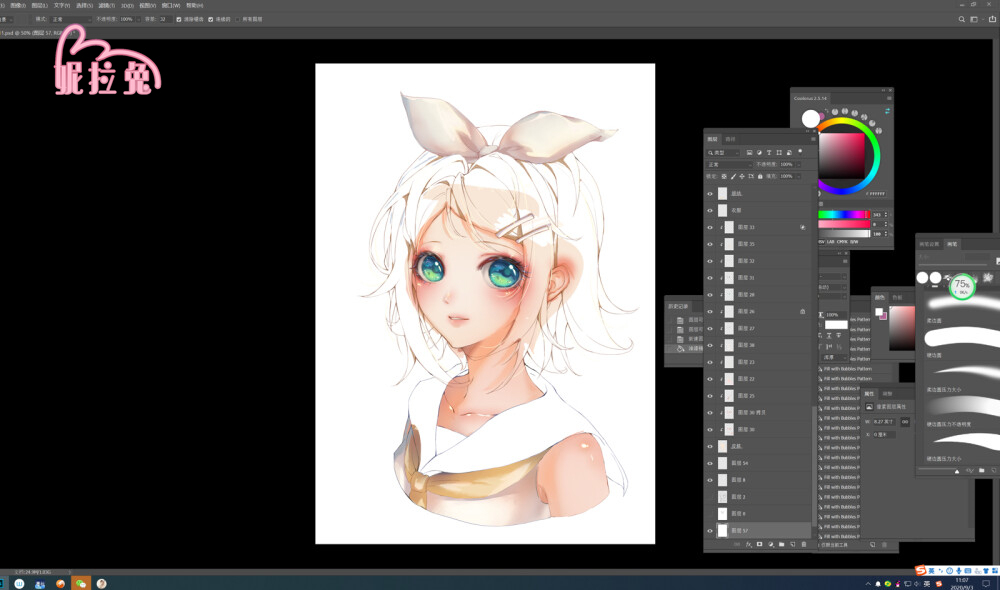The image size is (1000, 590).
Task: Open workspace switcher icon top-right
Action: tap(974, 19)
